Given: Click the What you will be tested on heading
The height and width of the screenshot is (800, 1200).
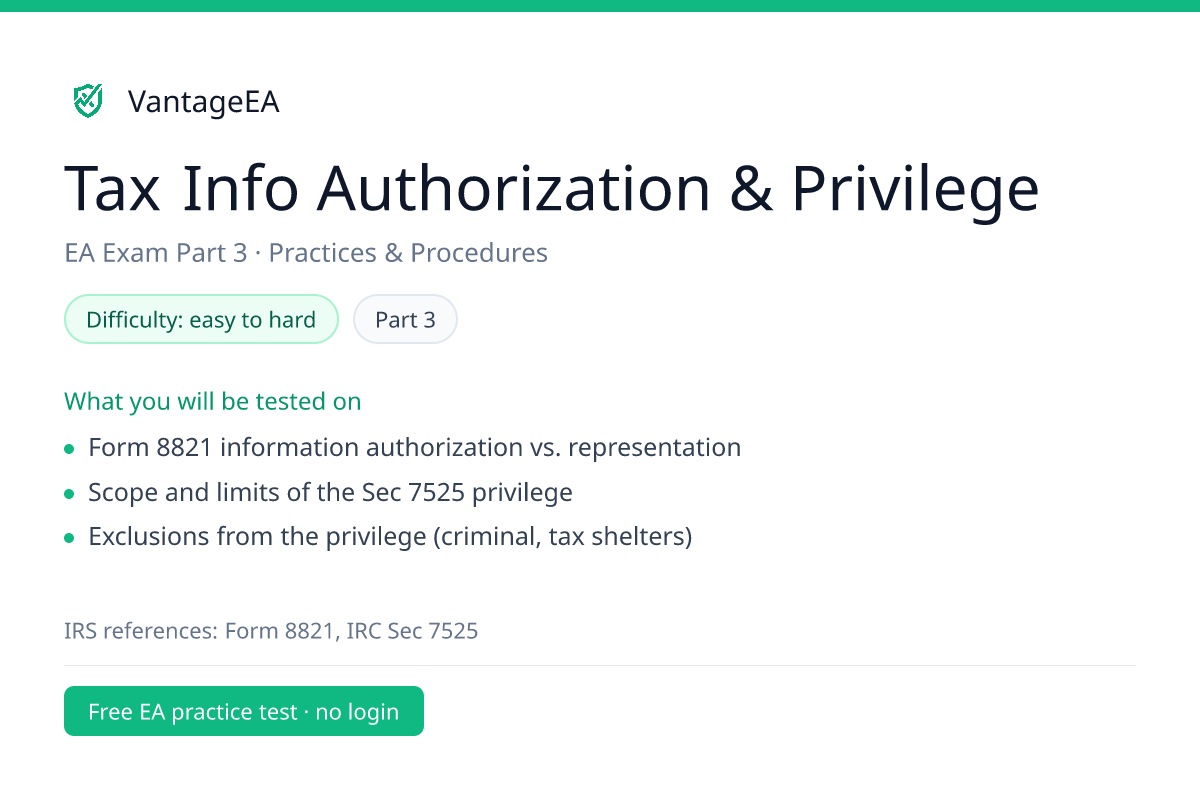Looking at the screenshot, I should 213,401.
